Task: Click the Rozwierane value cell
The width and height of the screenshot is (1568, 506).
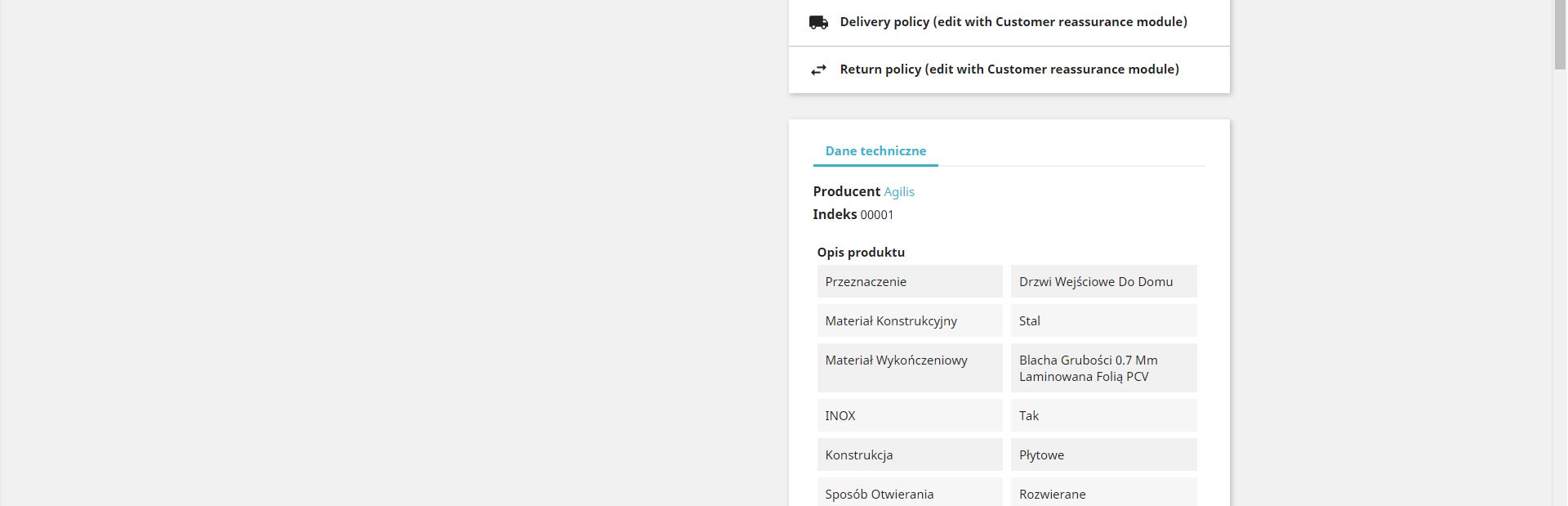Action: pyautogui.click(x=1103, y=493)
